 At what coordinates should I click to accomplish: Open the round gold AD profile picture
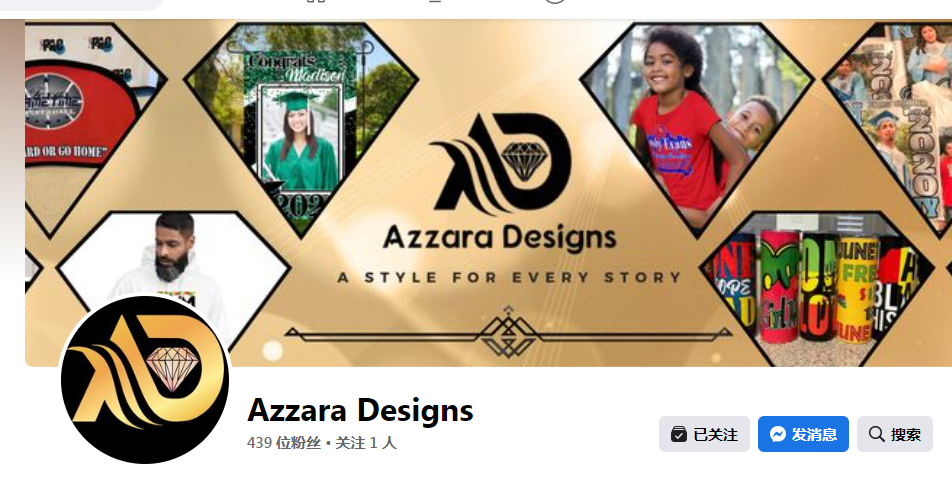point(144,380)
